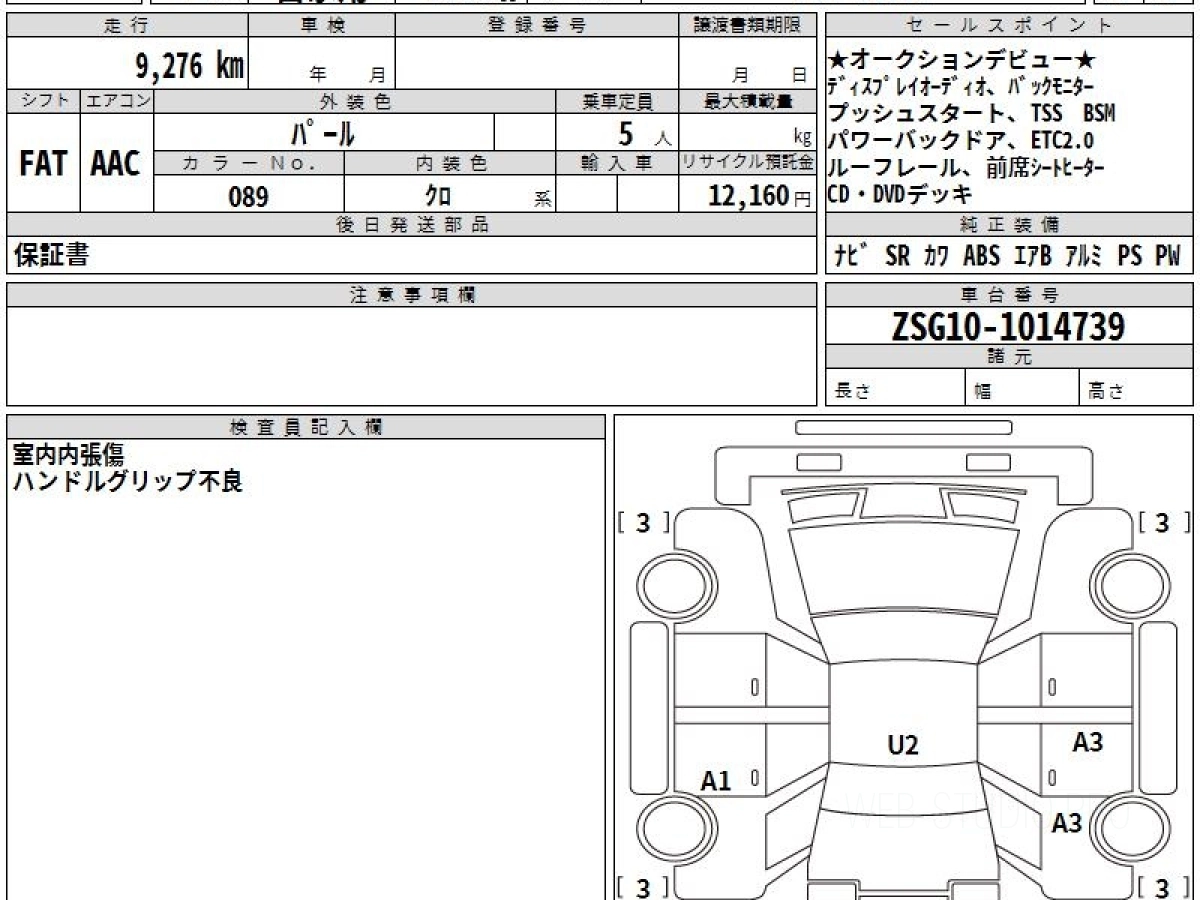Select the パワーバックドア、ETC2.0 line
The image size is (1200, 900).
point(961,140)
